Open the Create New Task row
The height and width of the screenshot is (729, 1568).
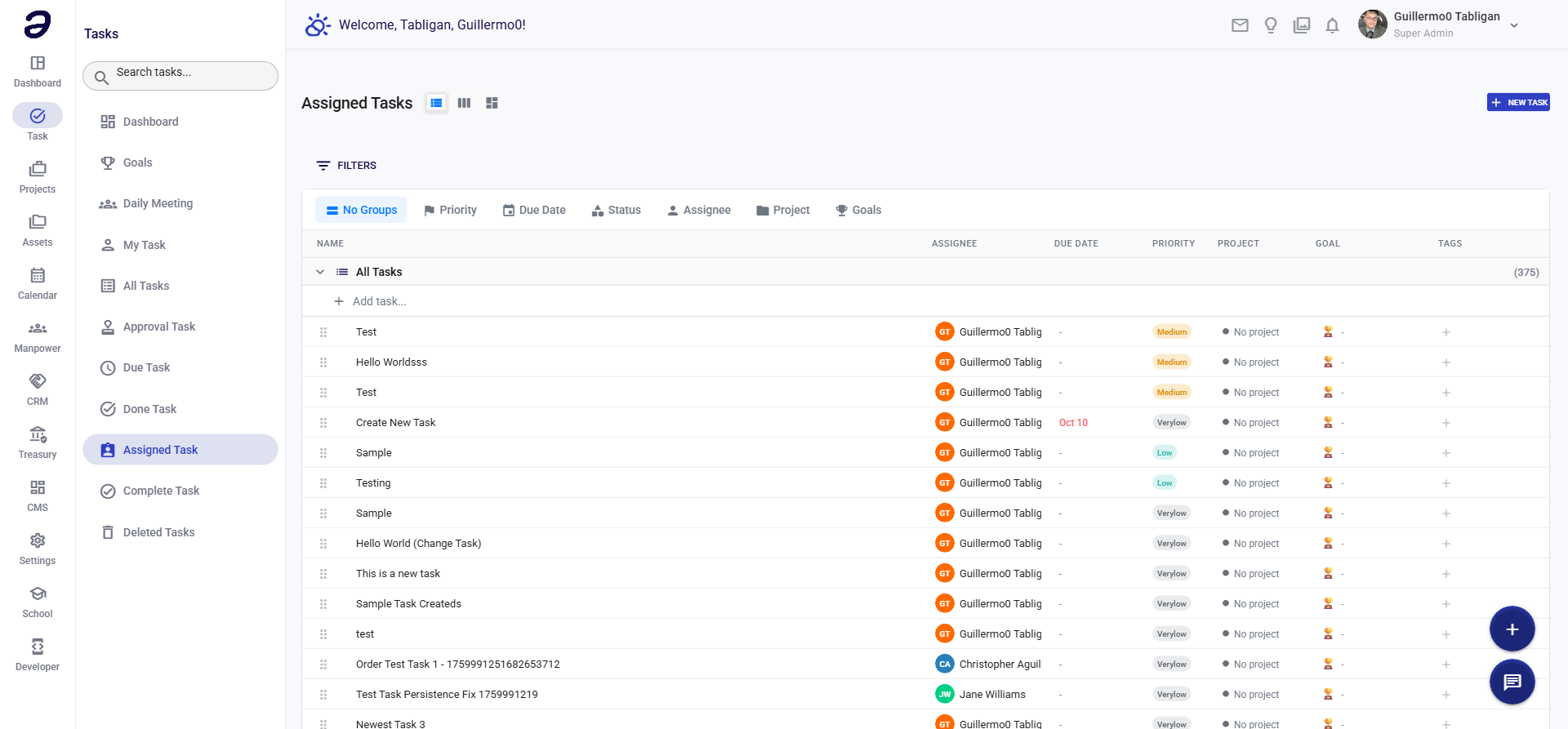(396, 423)
